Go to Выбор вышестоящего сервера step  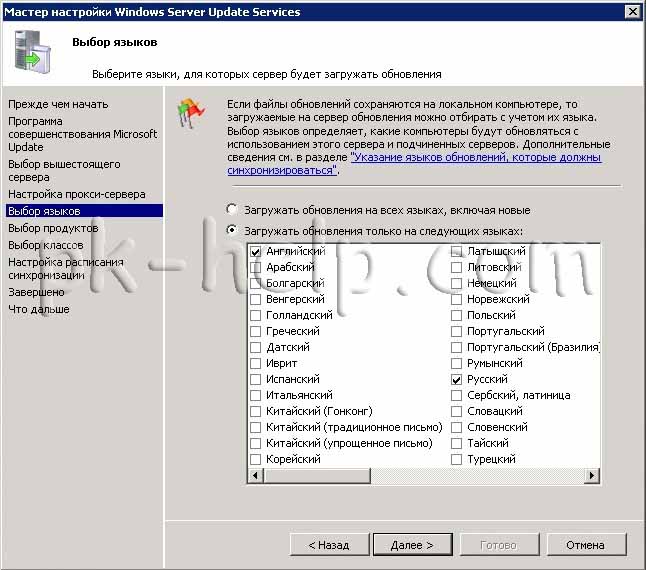tap(64, 171)
